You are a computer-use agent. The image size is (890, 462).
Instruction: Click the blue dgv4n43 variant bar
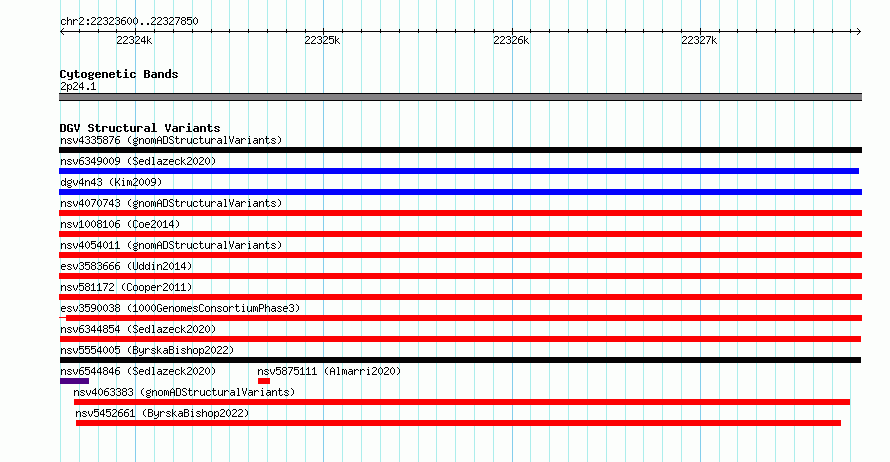click(460, 192)
